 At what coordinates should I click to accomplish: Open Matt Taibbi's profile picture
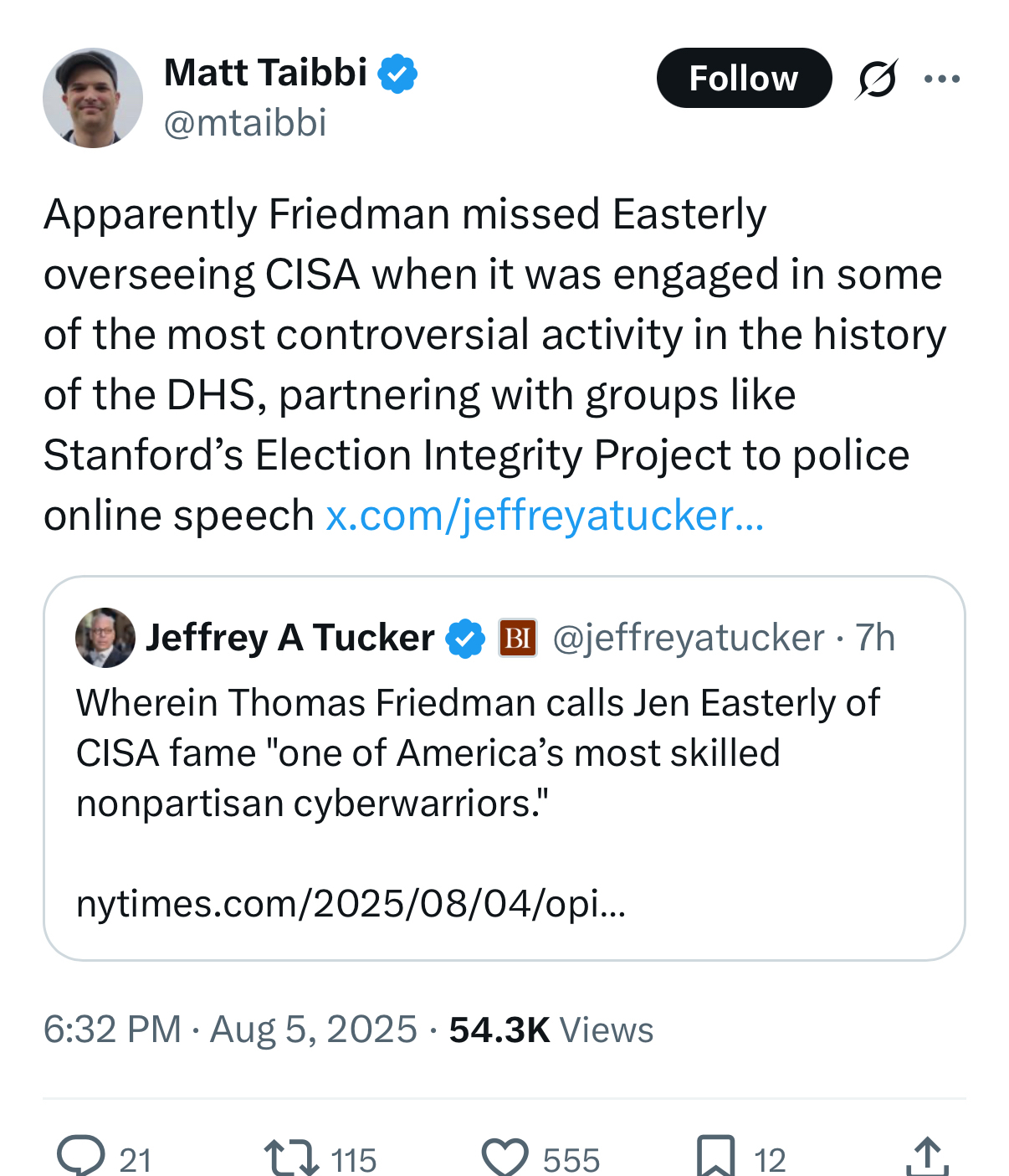tap(93, 98)
